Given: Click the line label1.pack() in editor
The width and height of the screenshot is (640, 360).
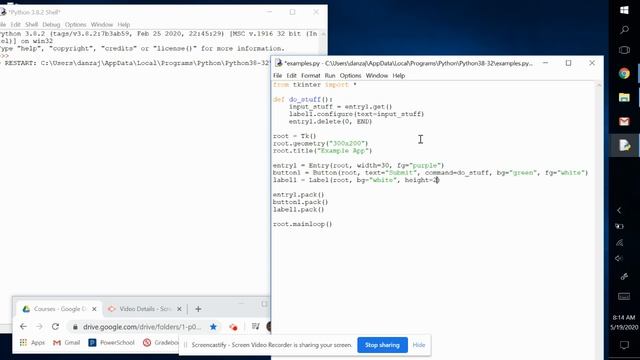Looking at the screenshot, I should click(298, 209).
